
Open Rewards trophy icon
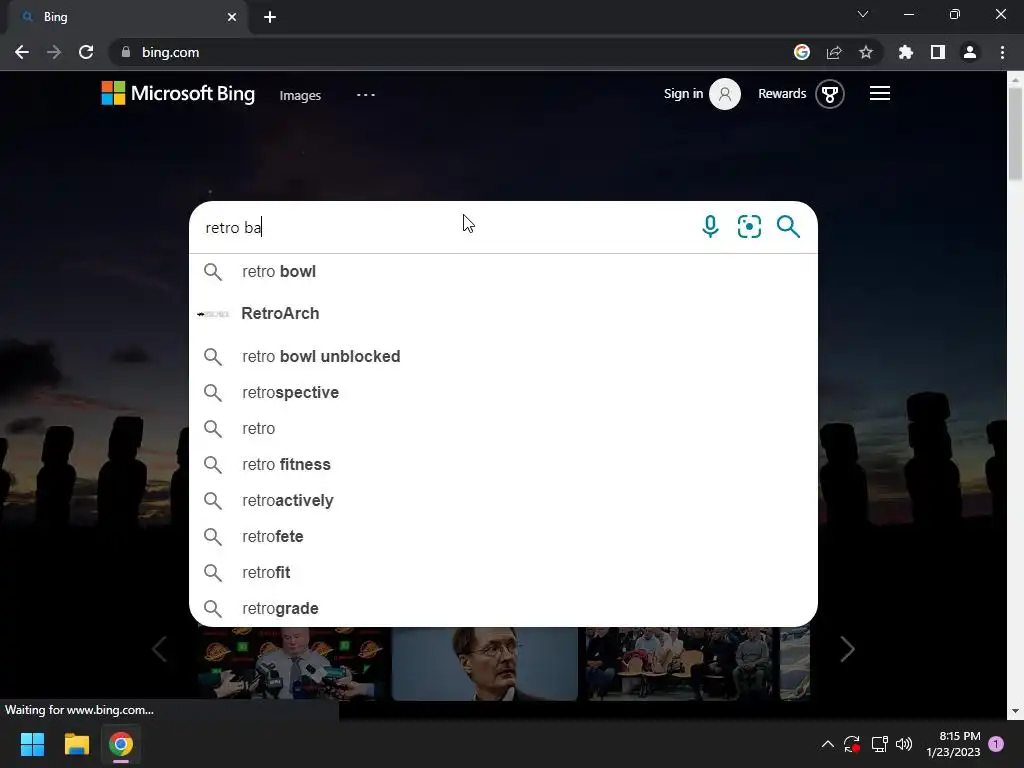pyautogui.click(x=829, y=94)
